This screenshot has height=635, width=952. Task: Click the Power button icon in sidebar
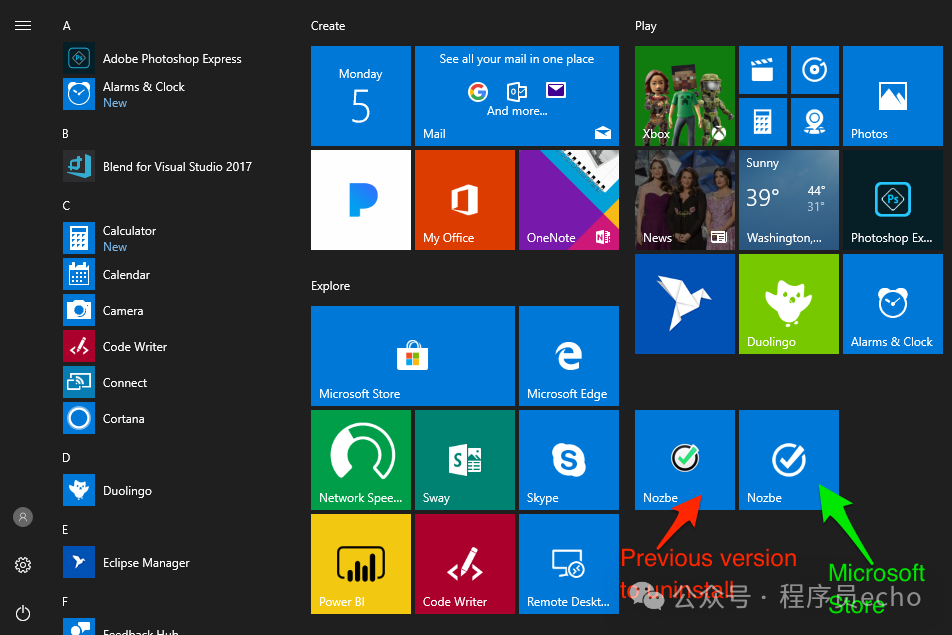[23, 613]
